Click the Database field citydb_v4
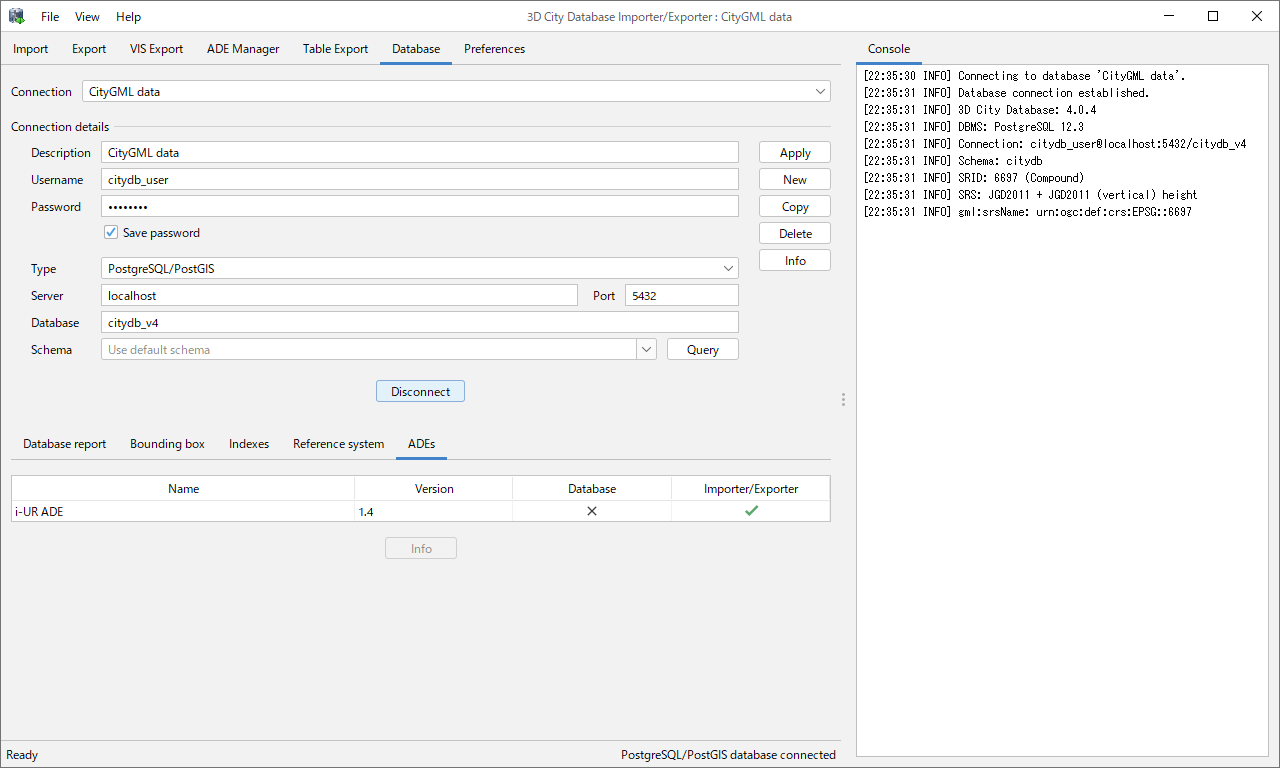This screenshot has width=1280, height=768. [x=420, y=322]
